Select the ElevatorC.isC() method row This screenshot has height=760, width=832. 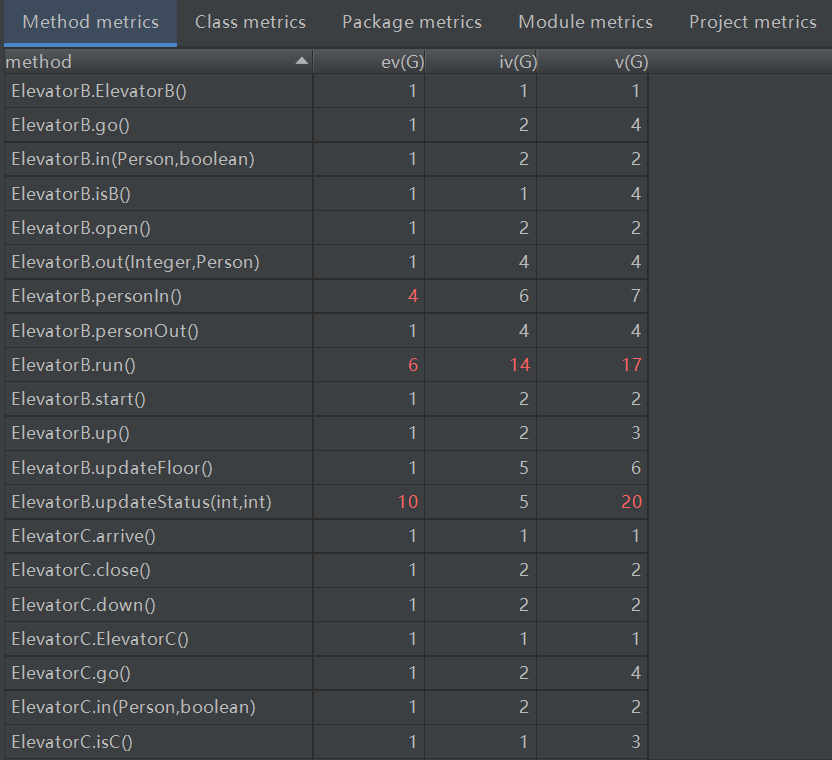pyautogui.click(x=72, y=741)
